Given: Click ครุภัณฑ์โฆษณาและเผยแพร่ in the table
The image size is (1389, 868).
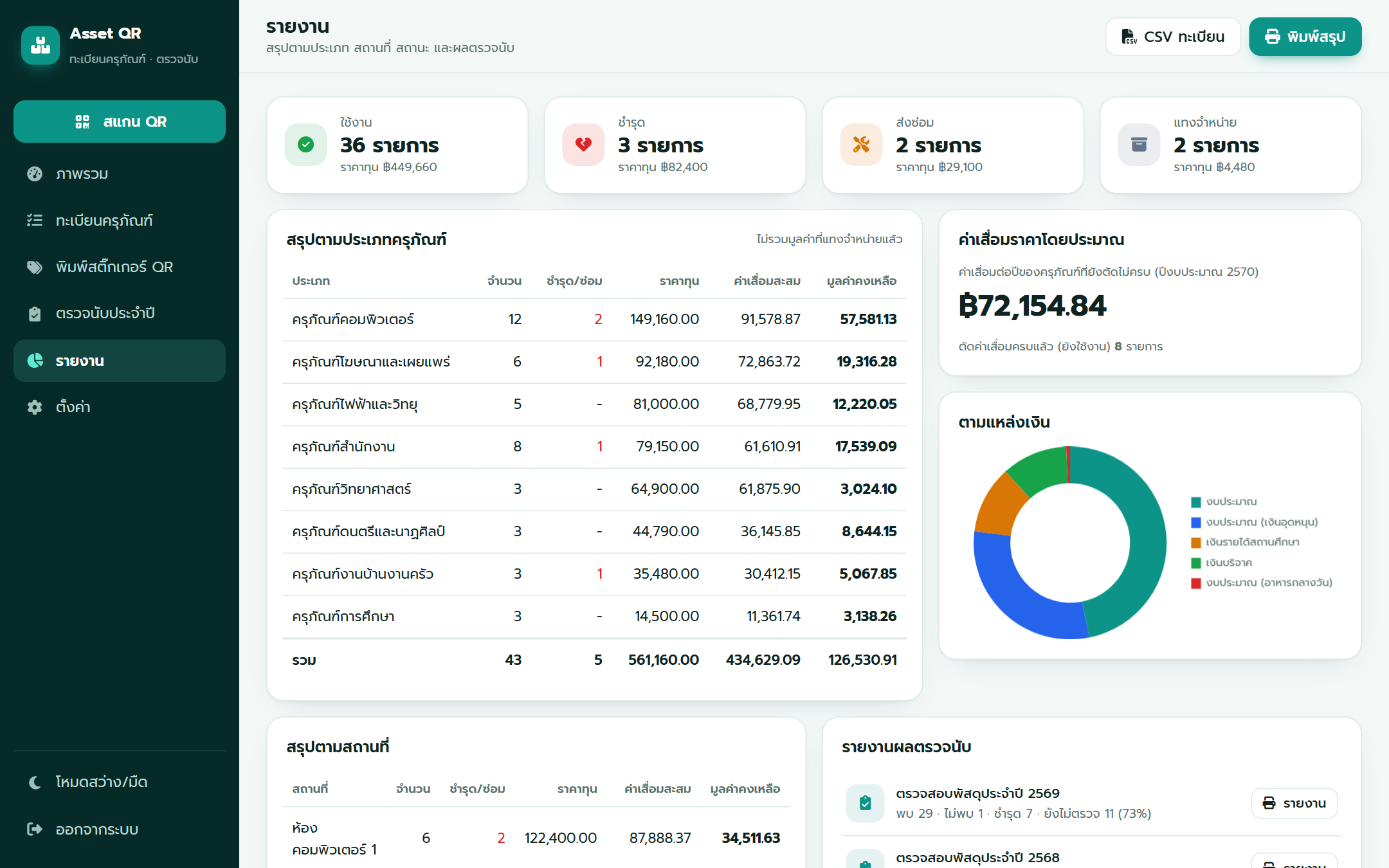Looking at the screenshot, I should [x=371, y=362].
